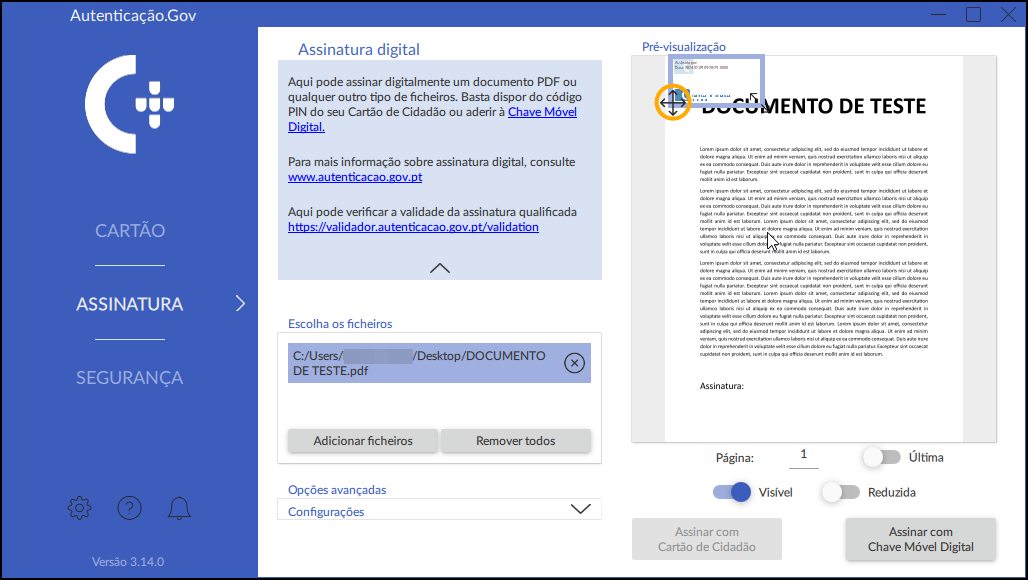
Task: Open the validador.autenticacao.gov.pt validation link
Action: [413, 227]
